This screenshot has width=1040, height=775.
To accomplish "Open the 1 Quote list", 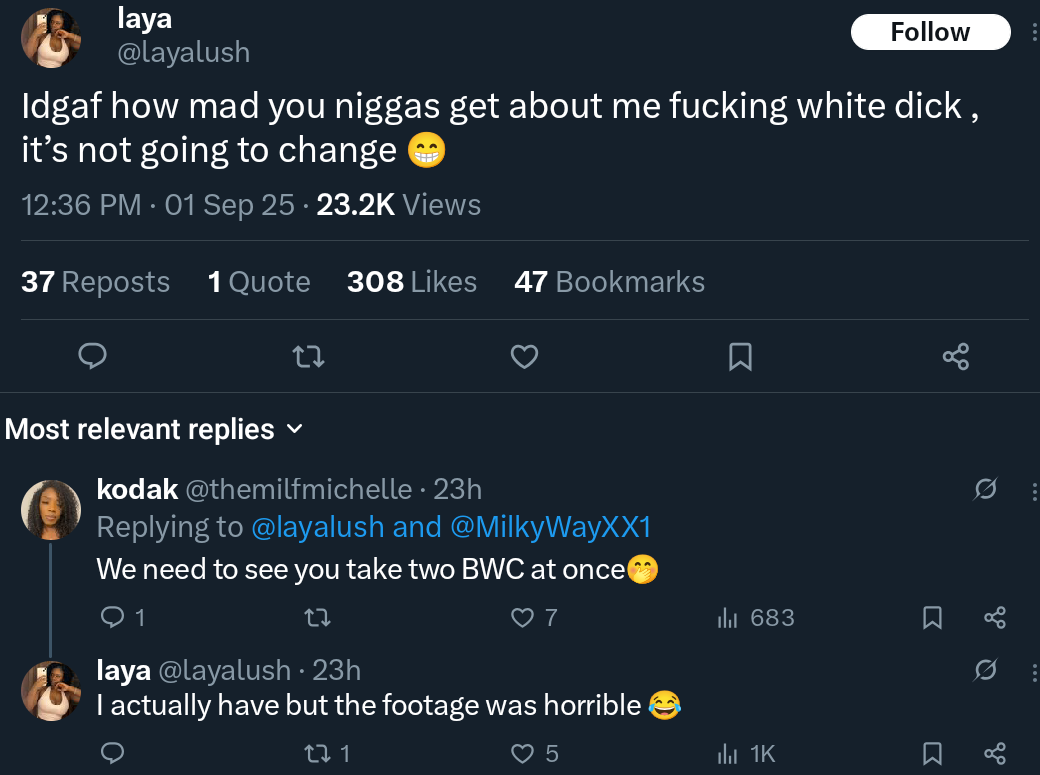I will click(259, 282).
